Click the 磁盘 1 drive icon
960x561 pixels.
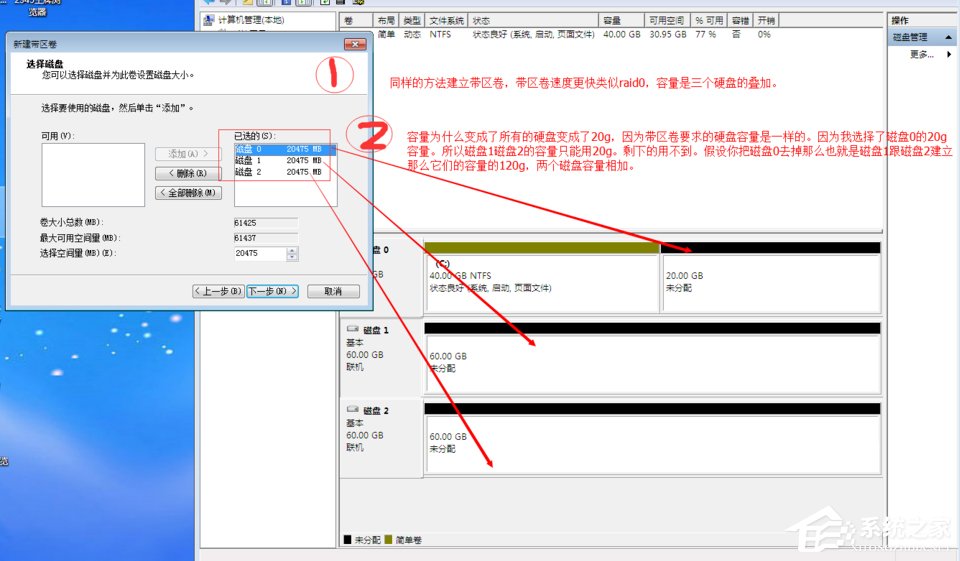coord(353,329)
